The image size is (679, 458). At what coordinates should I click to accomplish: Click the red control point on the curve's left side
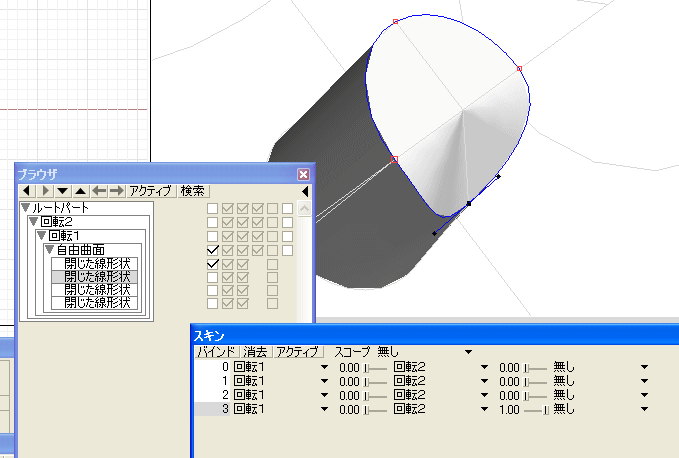click(x=395, y=159)
